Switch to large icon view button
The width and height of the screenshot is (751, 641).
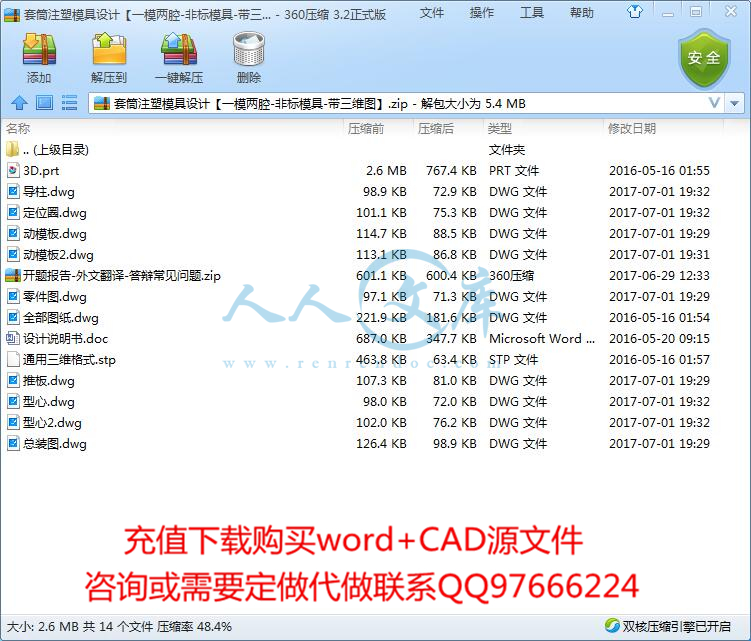point(44,103)
